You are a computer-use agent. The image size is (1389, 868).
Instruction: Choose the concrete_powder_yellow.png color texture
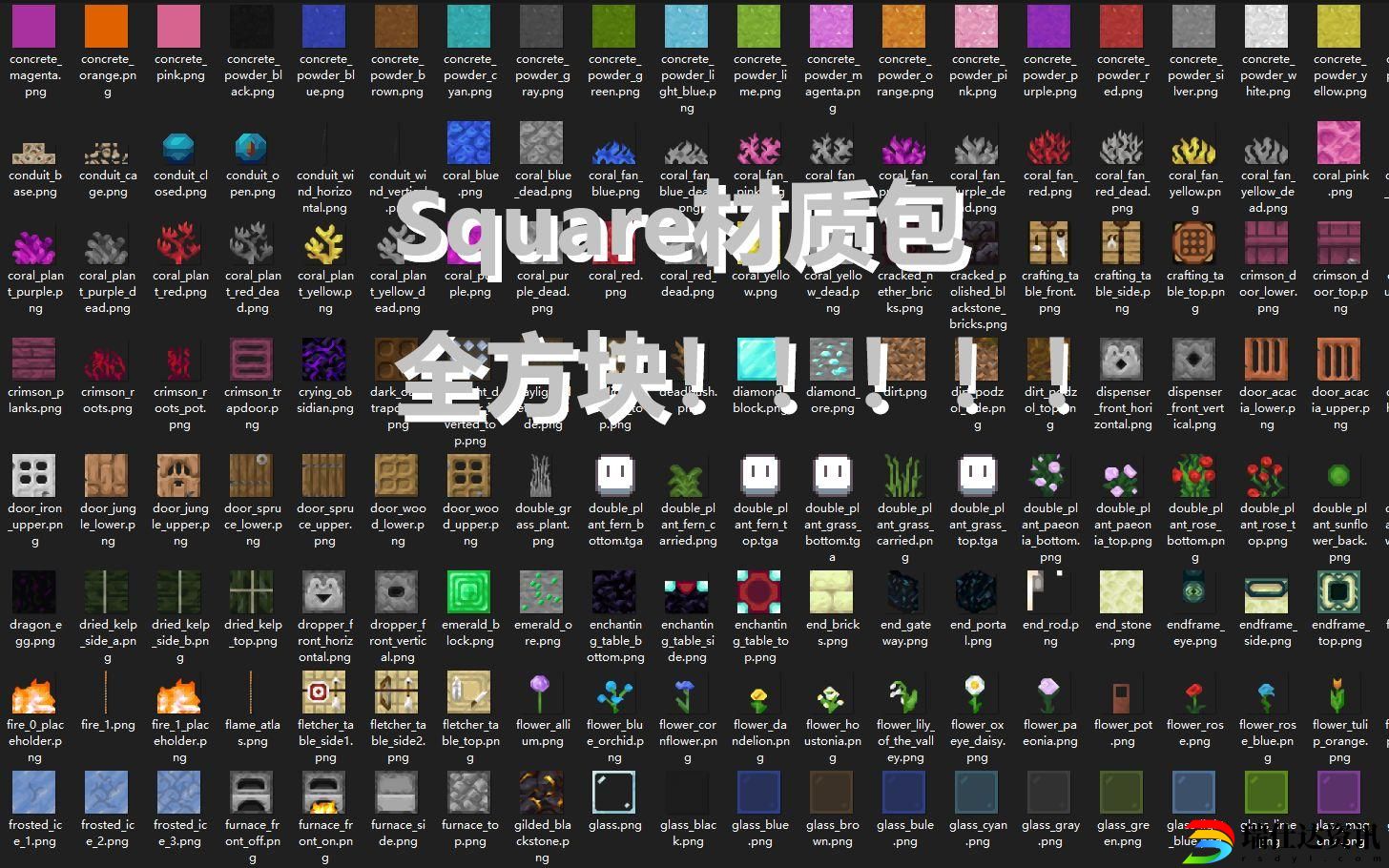click(1339, 26)
